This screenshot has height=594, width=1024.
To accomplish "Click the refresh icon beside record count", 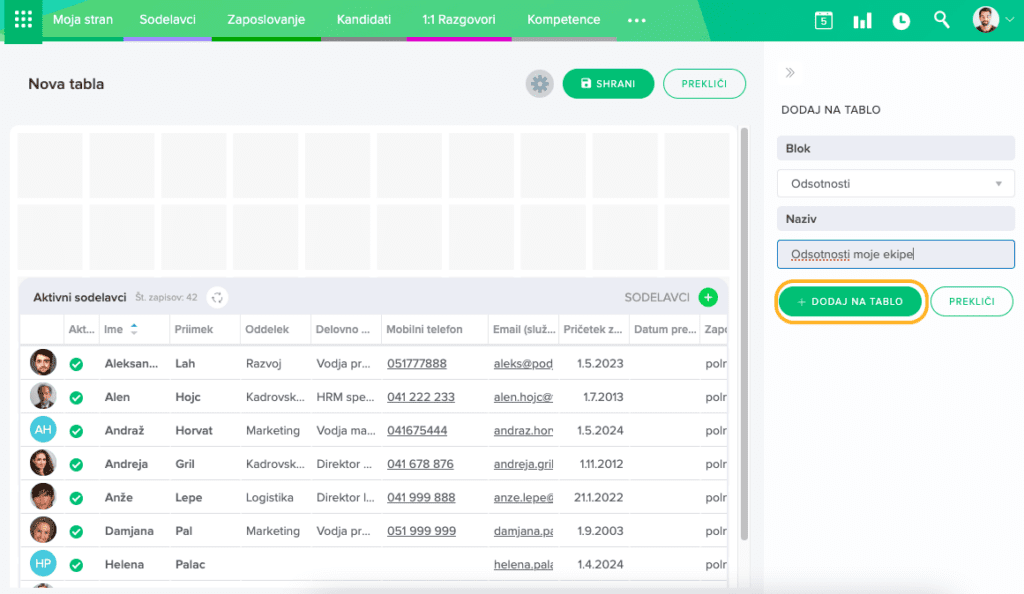I will (217, 297).
